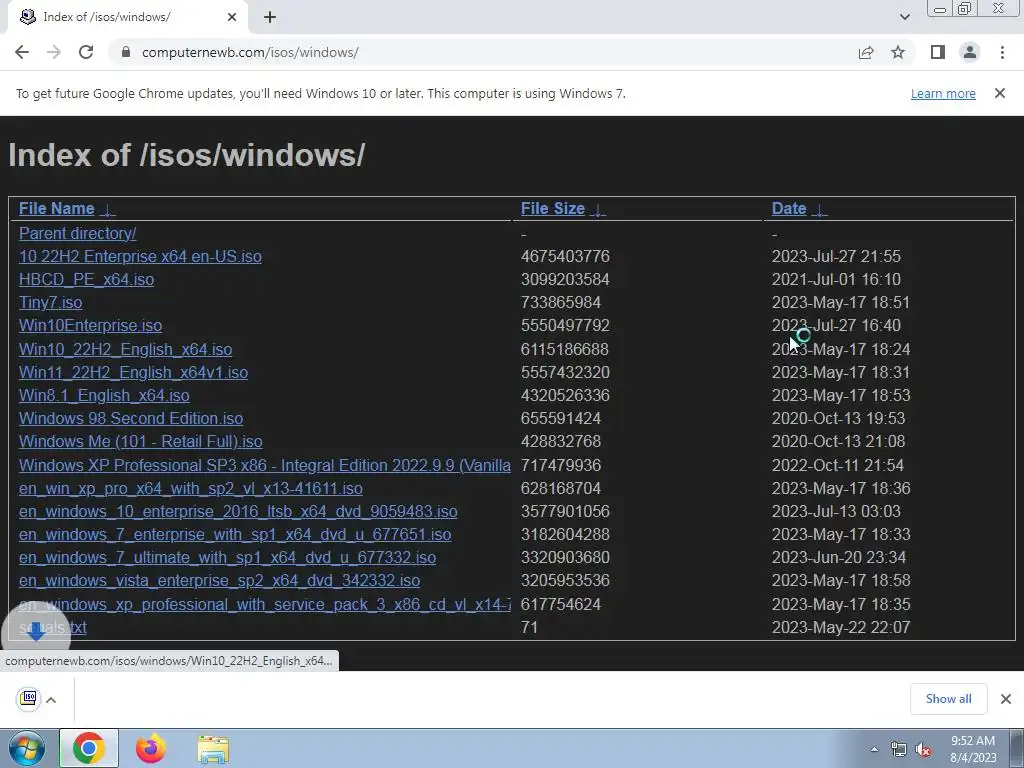Image resolution: width=1024 pixels, height=768 pixels.
Task: Expand the download item options chevron
Action: (51, 700)
